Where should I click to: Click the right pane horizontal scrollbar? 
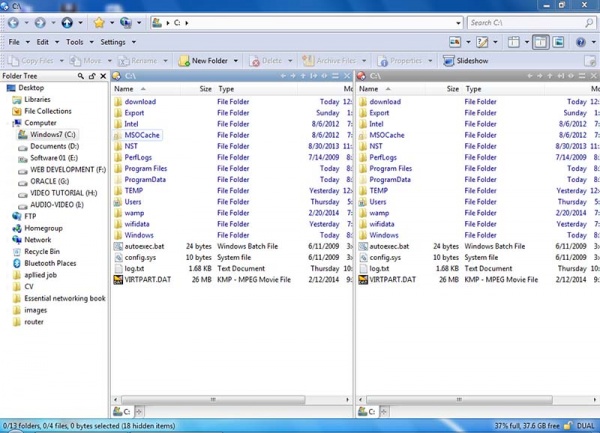(459, 400)
